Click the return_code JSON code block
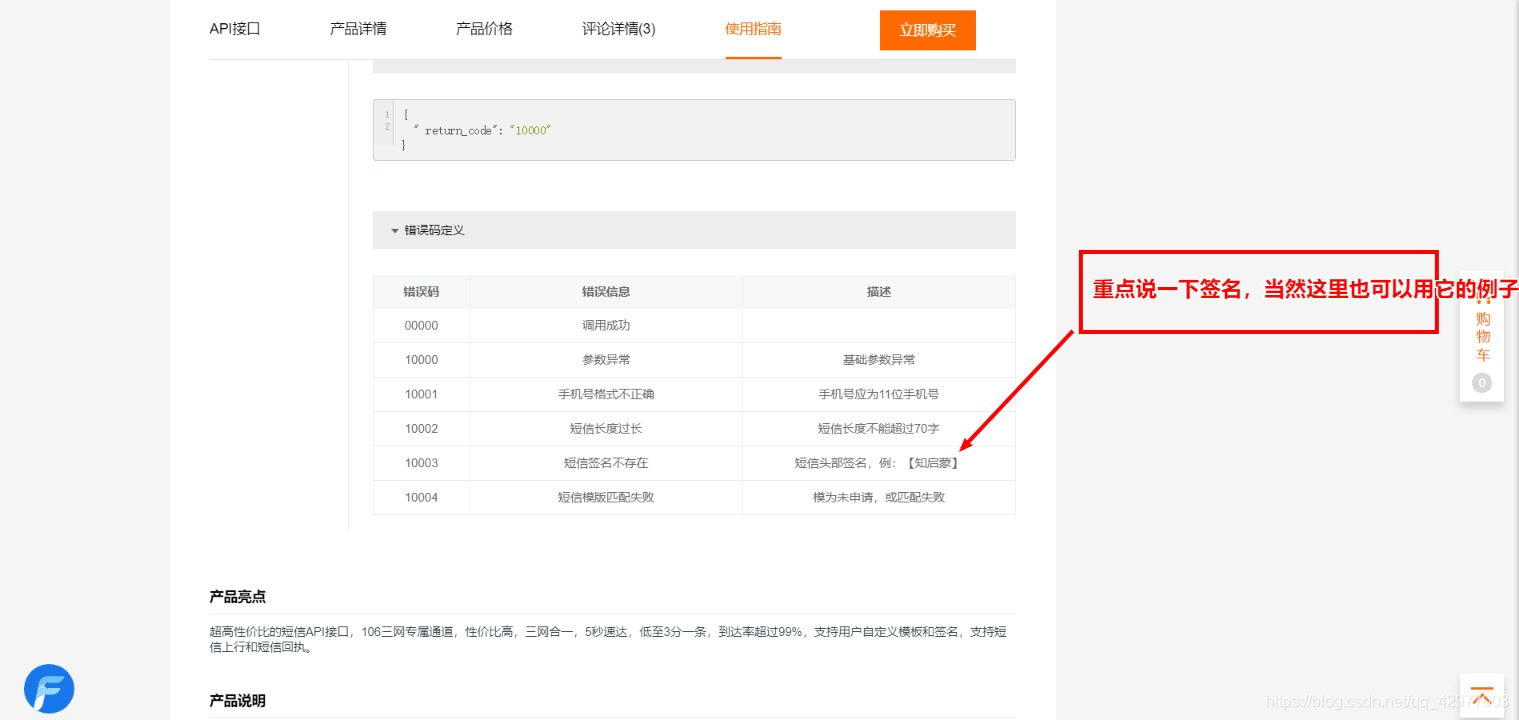 694,130
